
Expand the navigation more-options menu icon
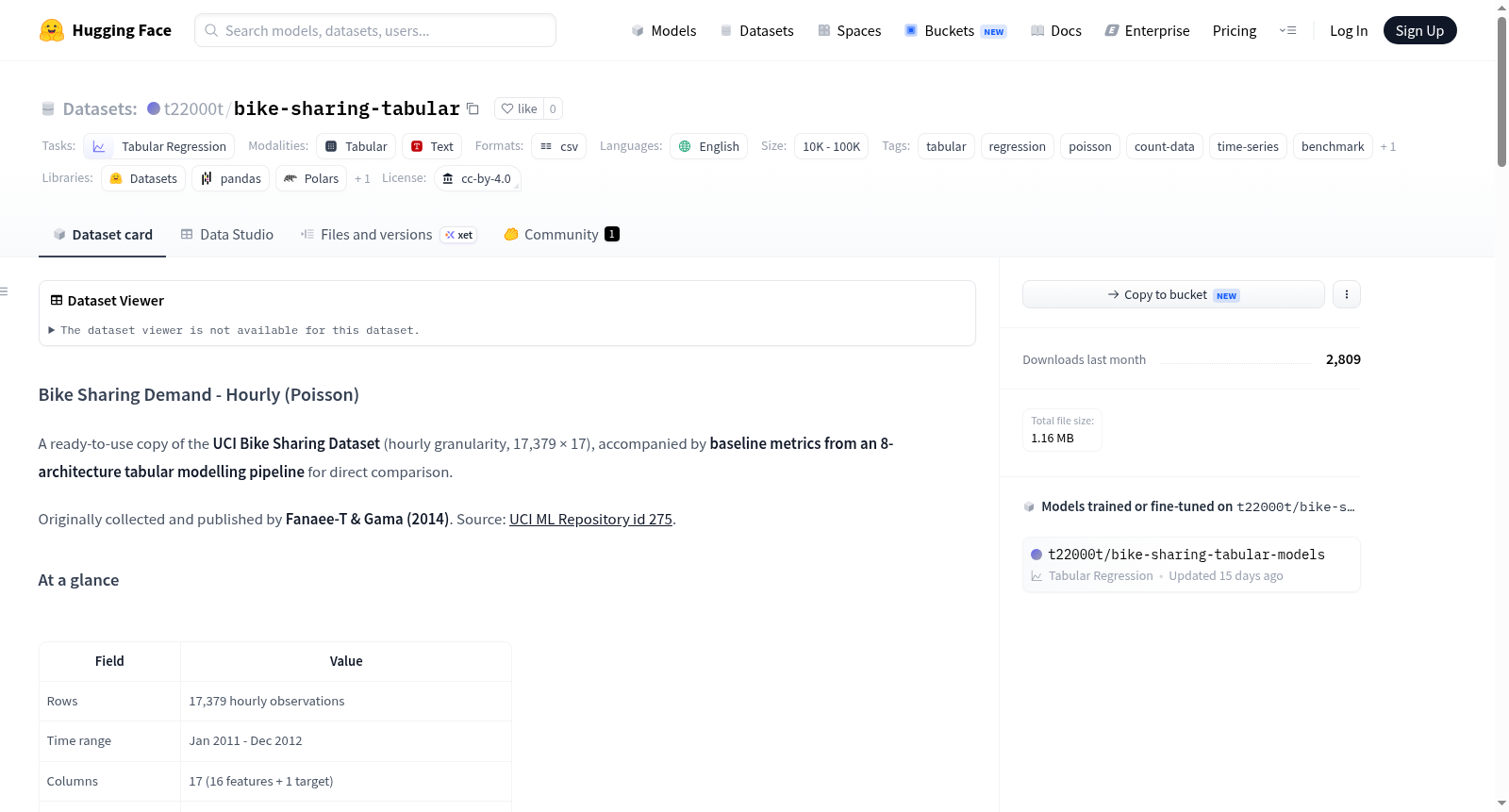tap(1288, 30)
